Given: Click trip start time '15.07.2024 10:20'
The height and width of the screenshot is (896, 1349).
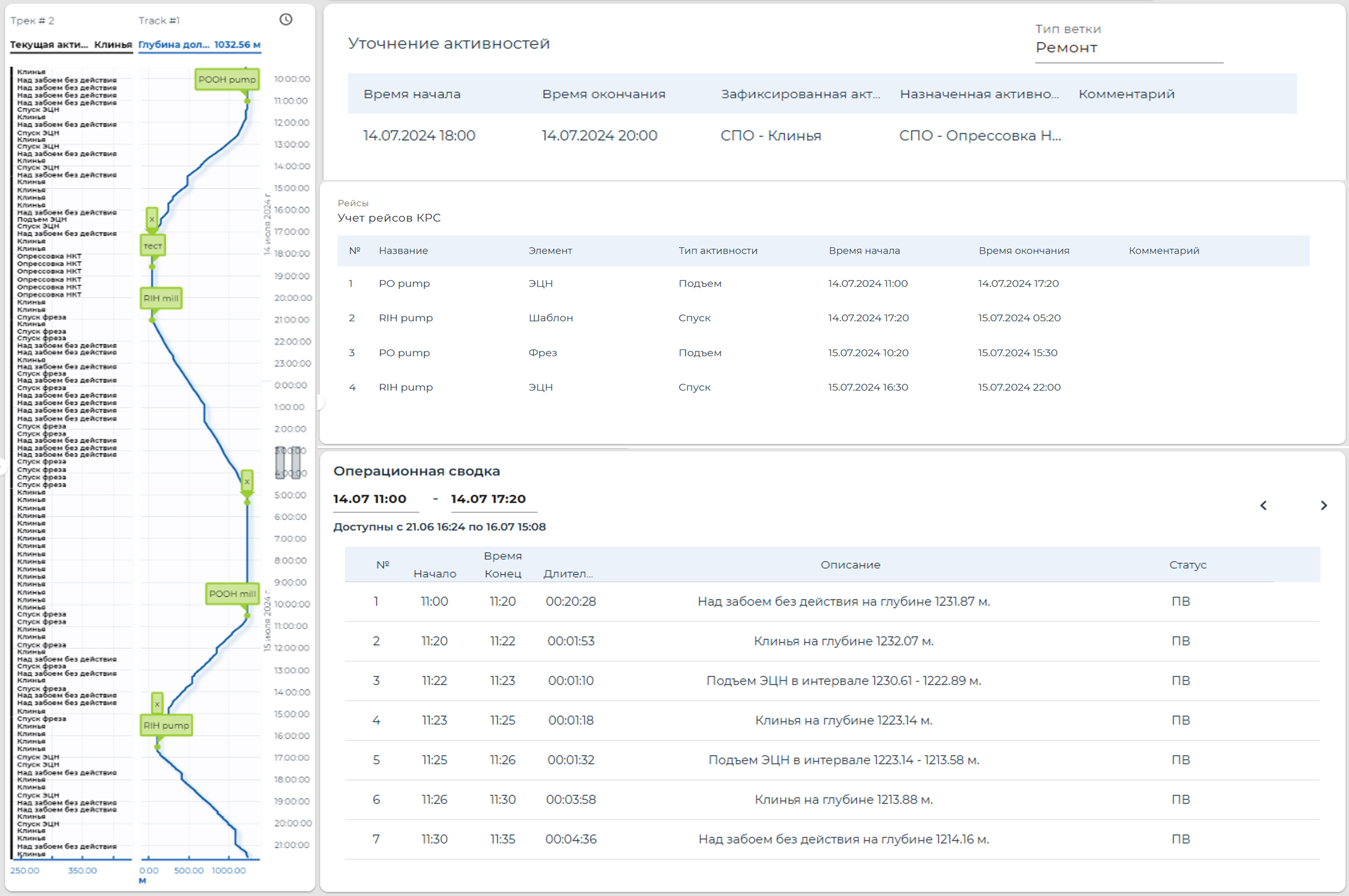Looking at the screenshot, I should point(868,353).
